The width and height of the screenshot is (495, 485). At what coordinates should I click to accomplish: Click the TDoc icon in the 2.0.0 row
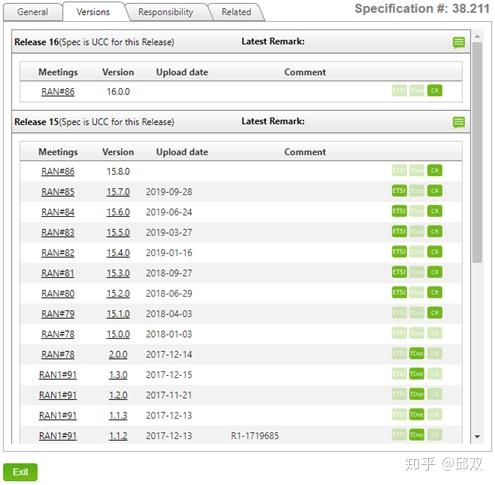click(417, 353)
